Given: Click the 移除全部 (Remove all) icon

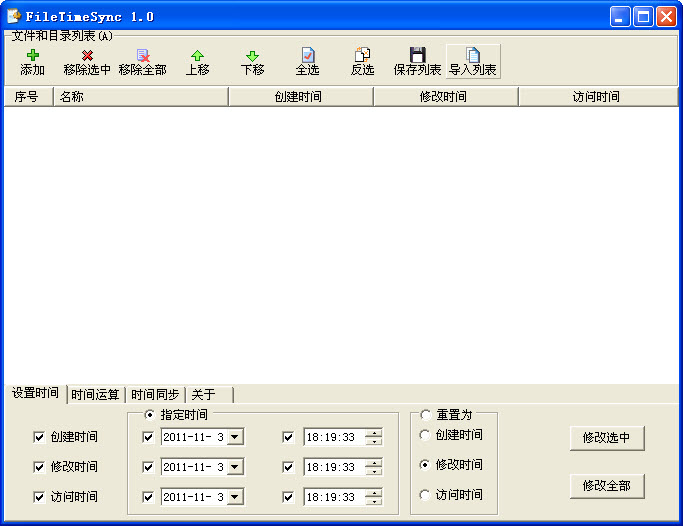Looking at the screenshot, I should [142, 56].
